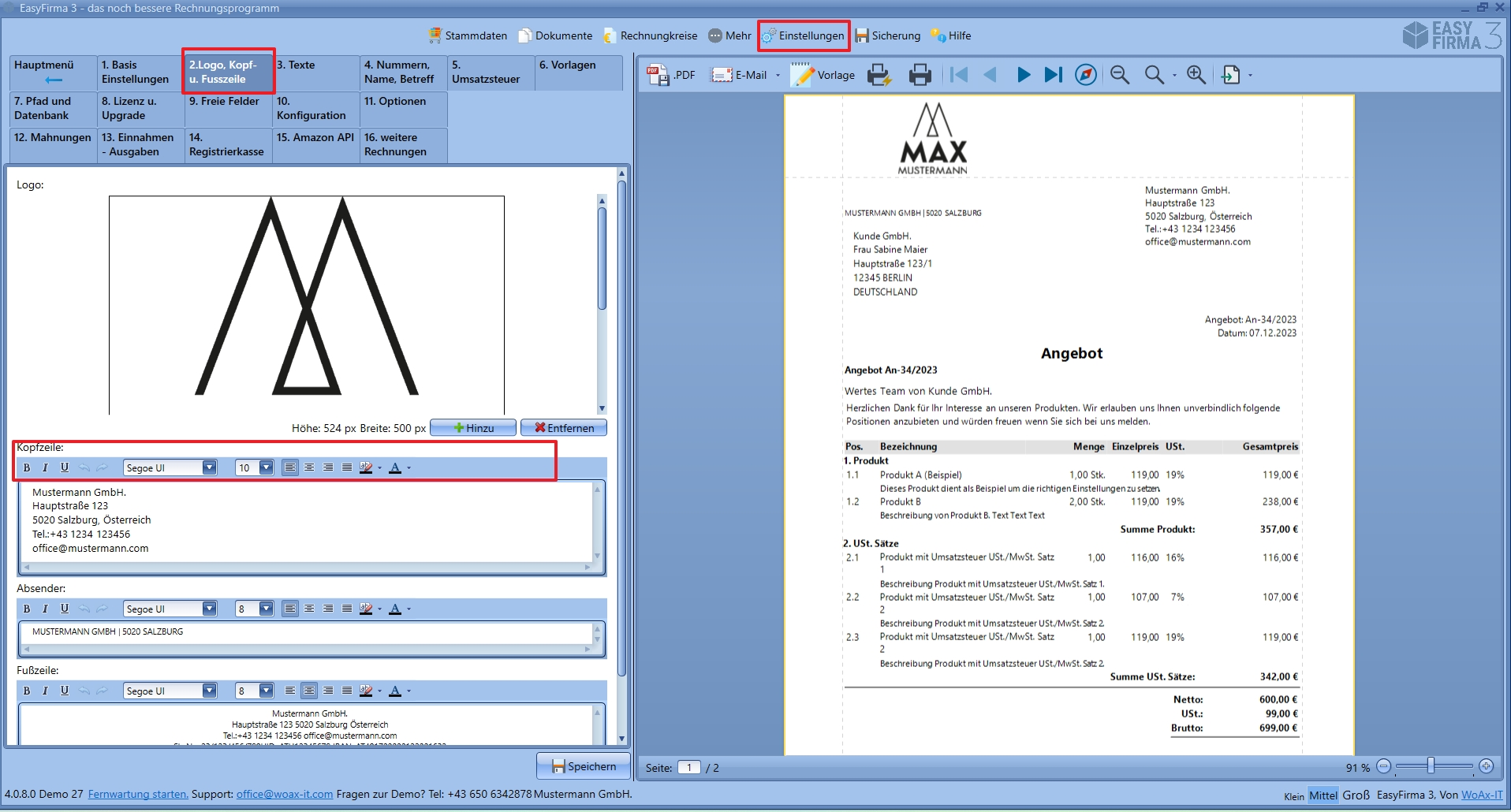Click into the Absender text field
The width and height of the screenshot is (1511, 812).
click(x=308, y=633)
